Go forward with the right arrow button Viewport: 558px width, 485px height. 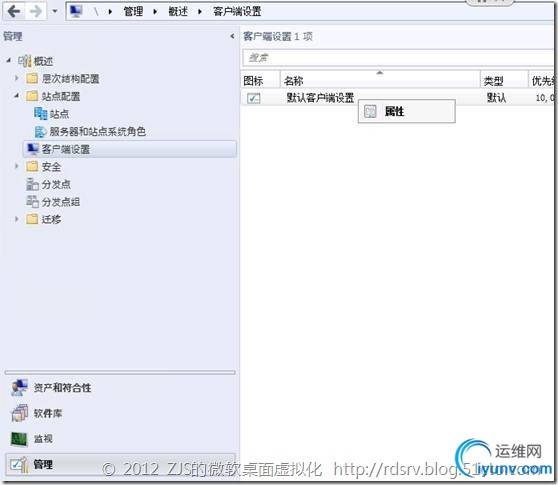pos(36,11)
